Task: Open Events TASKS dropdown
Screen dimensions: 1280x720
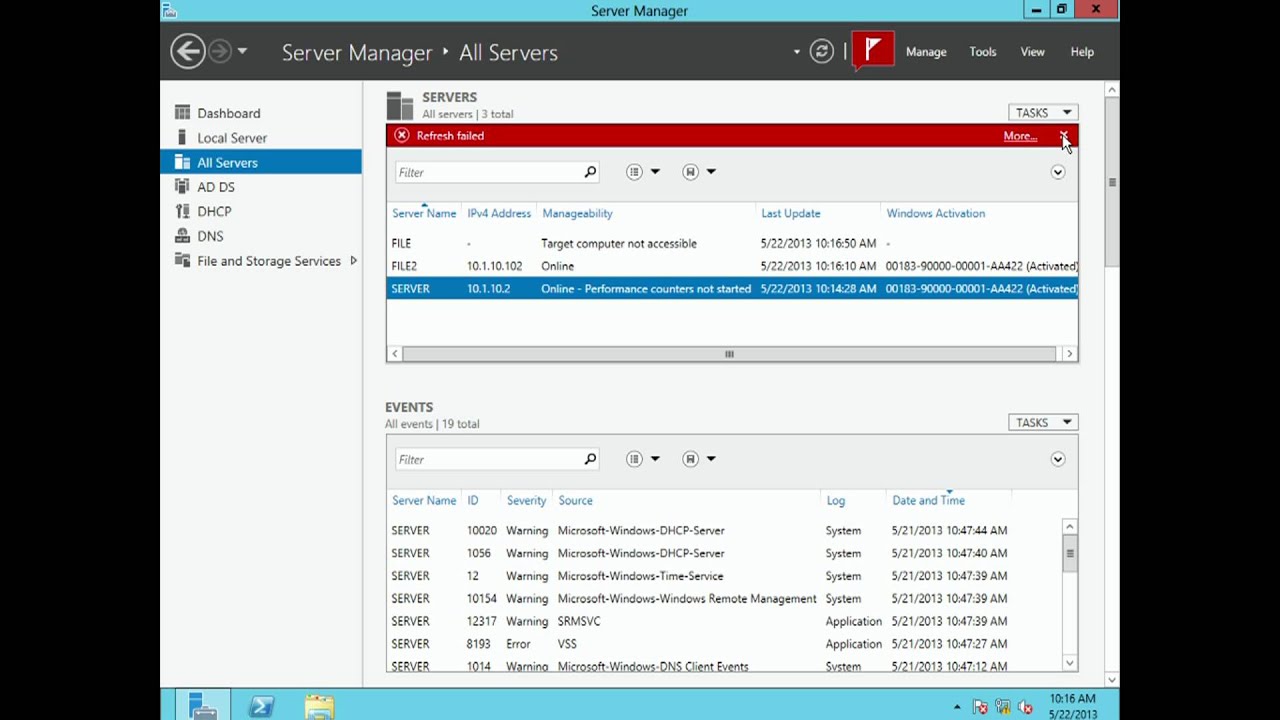Action: coord(1043,423)
